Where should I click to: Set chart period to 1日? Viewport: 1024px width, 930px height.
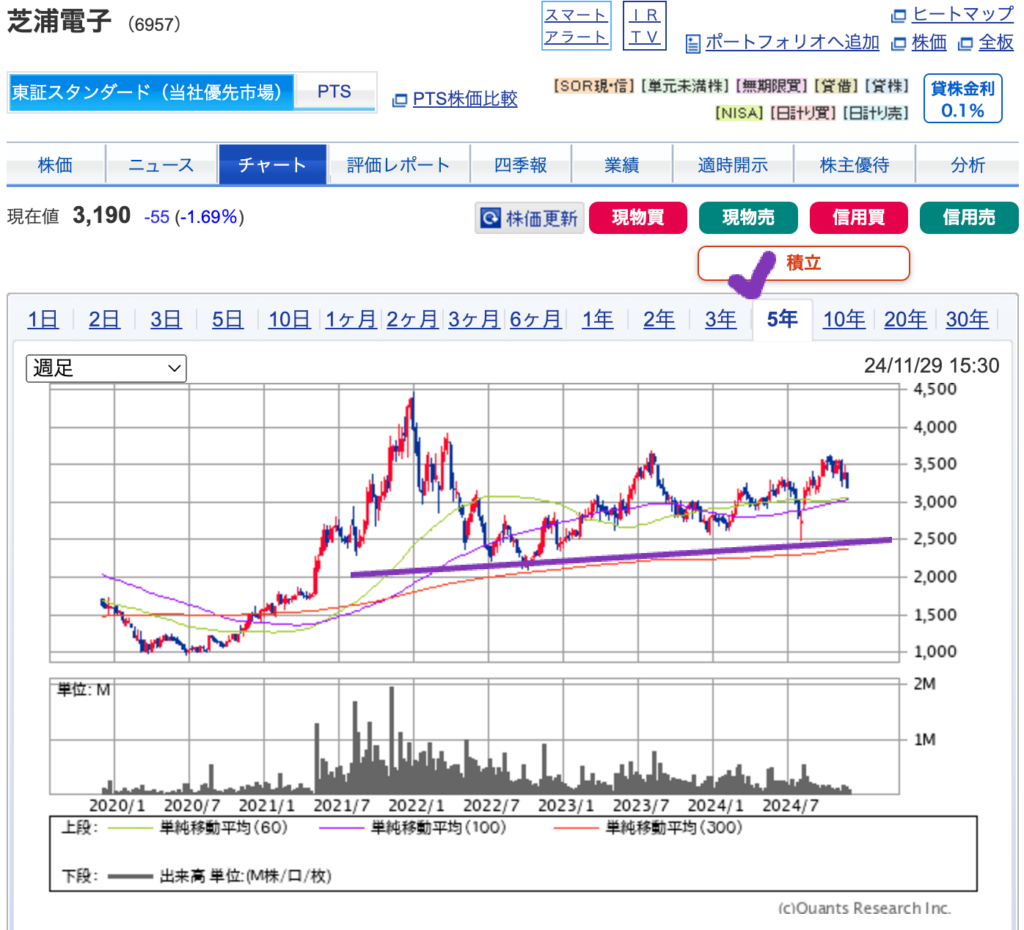(43, 319)
